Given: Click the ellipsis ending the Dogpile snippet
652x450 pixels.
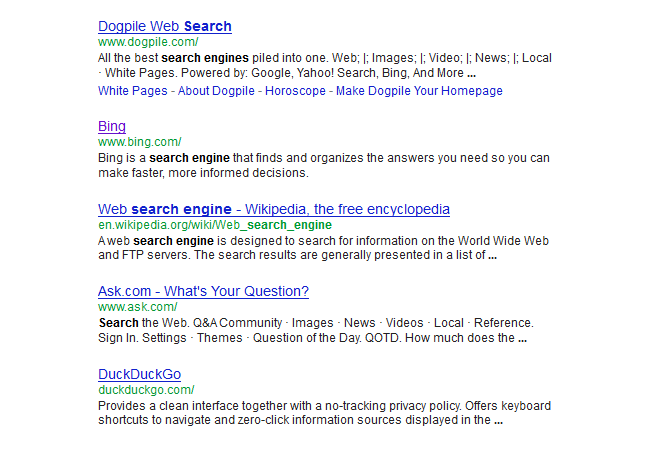Looking at the screenshot, I should click(471, 75).
